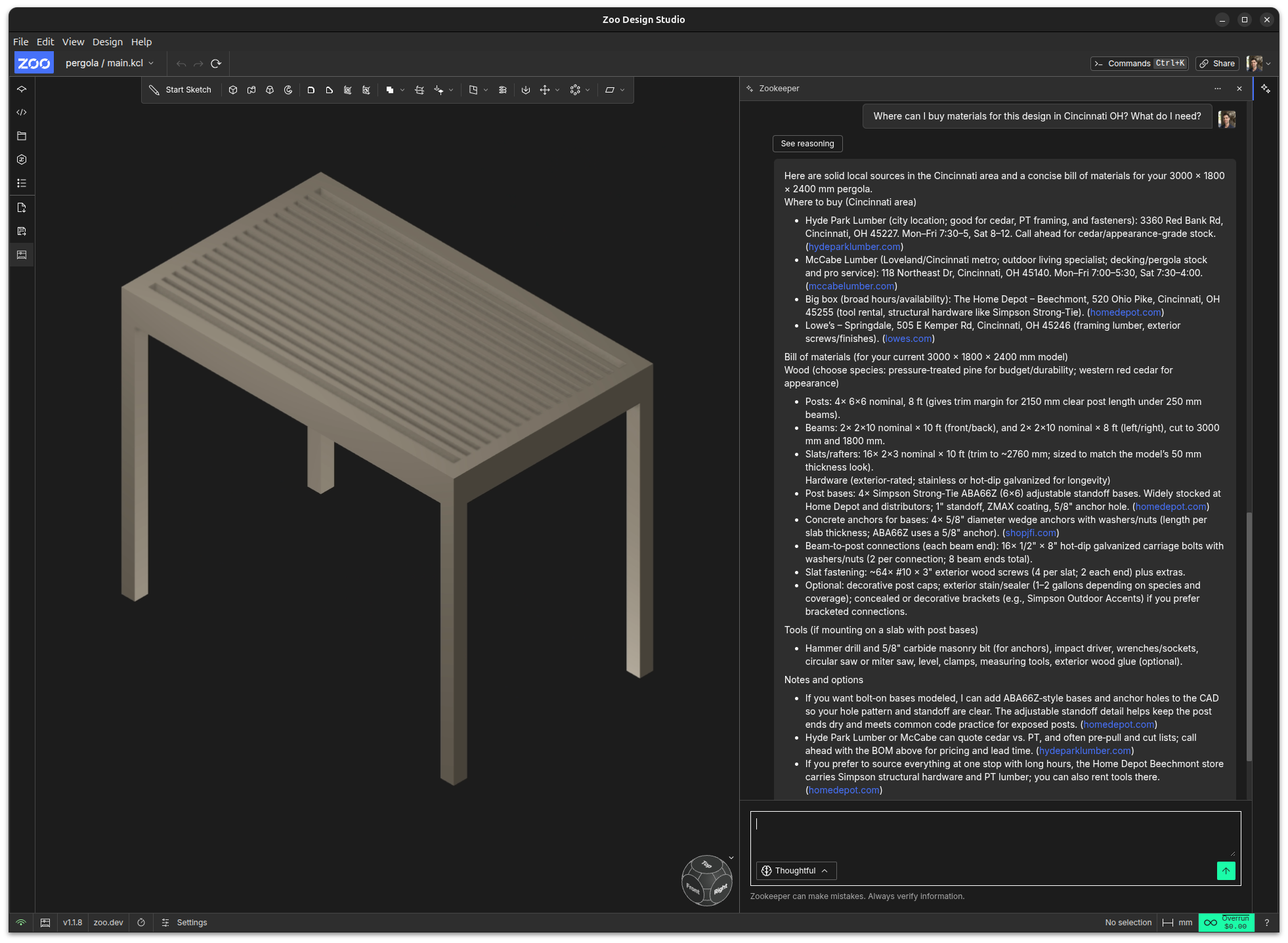Toggle the logs list pane in sidebar
Screen dimensions: 1288x943
click(x=22, y=183)
